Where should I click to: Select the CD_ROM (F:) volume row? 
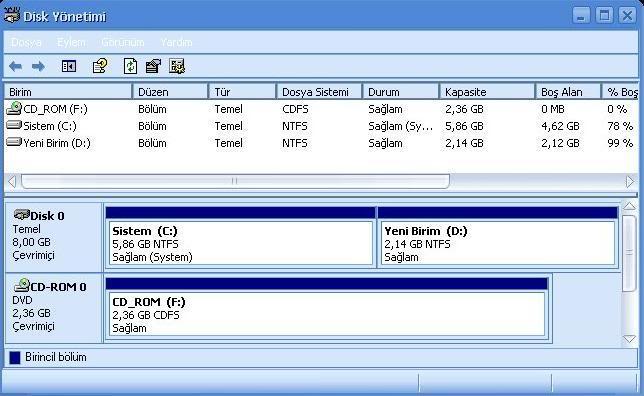click(321, 109)
